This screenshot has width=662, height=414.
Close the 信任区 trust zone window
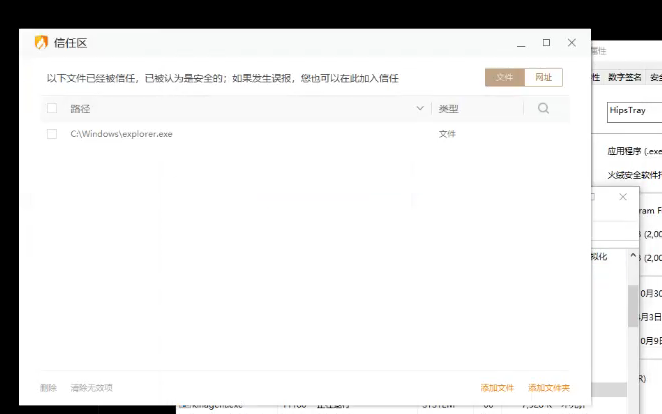[x=572, y=43]
